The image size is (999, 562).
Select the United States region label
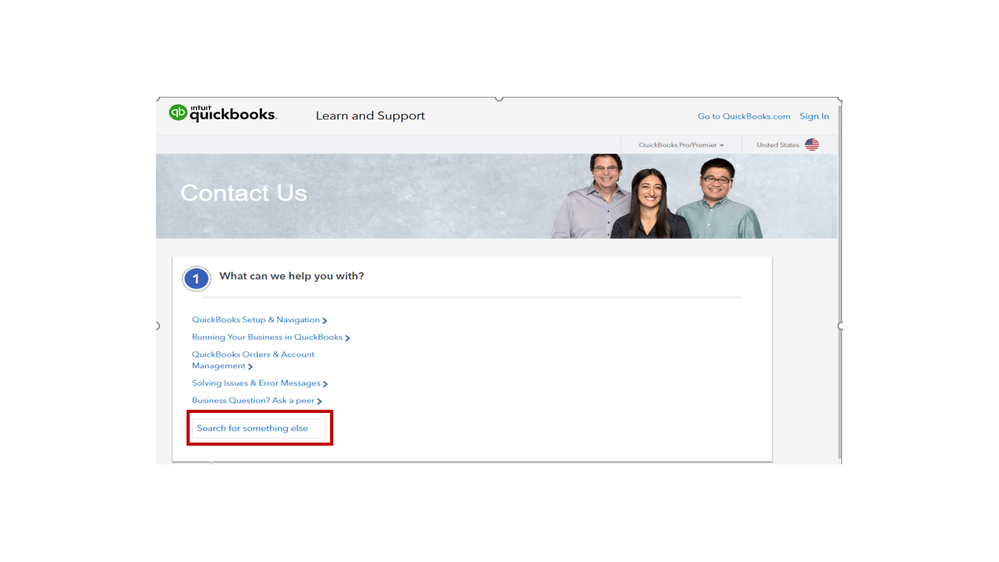coord(777,145)
